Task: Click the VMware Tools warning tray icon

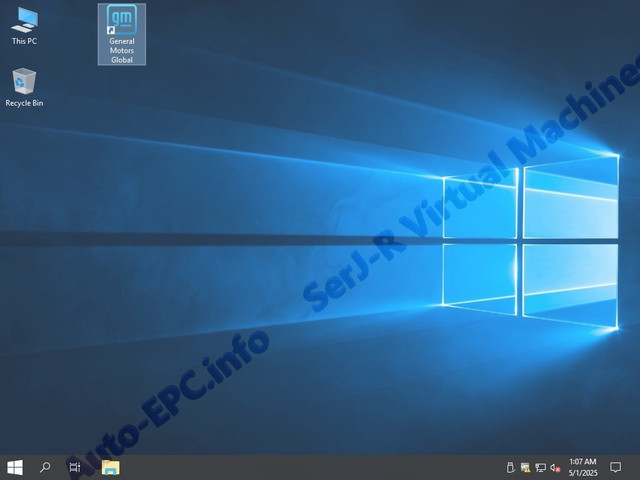Action: (x=525, y=467)
